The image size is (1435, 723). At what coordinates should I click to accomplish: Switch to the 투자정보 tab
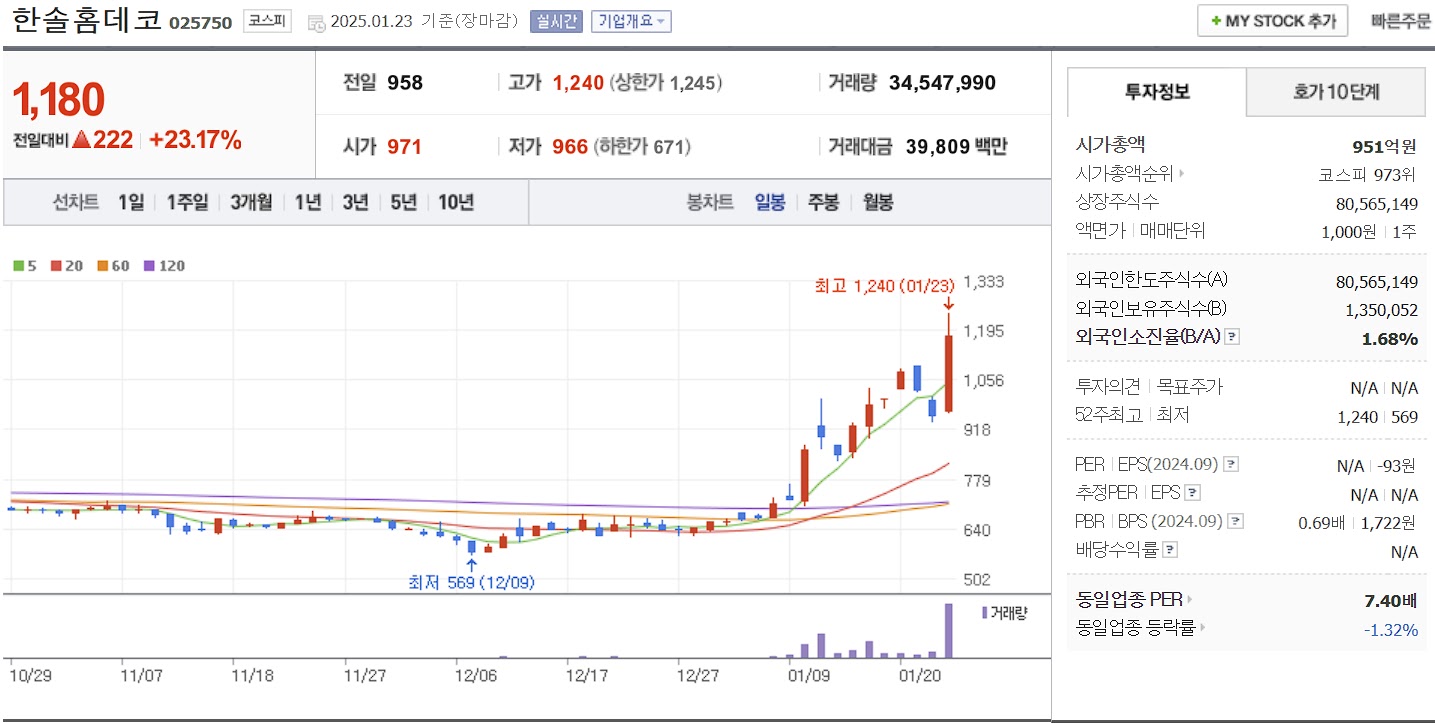click(x=1157, y=92)
